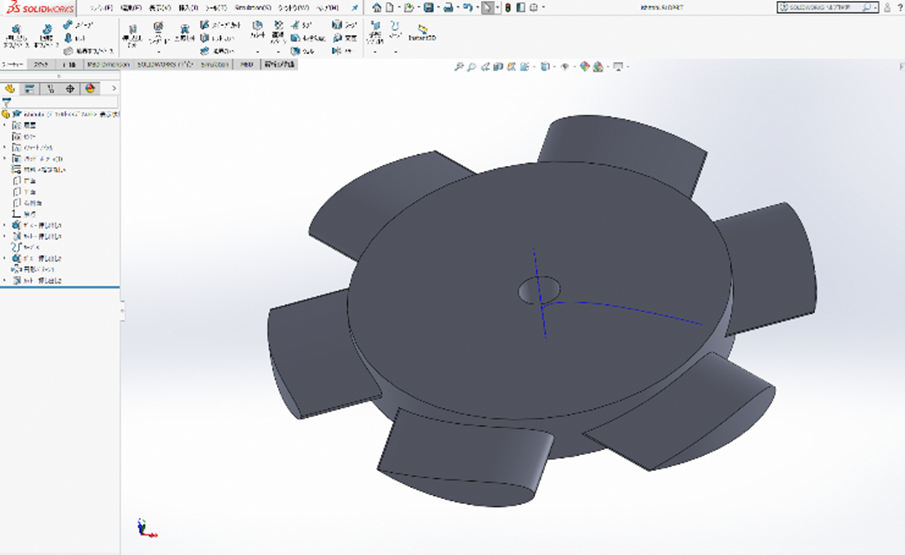Open the PropertyManager panel tab
The height and width of the screenshot is (555, 905).
coord(30,88)
